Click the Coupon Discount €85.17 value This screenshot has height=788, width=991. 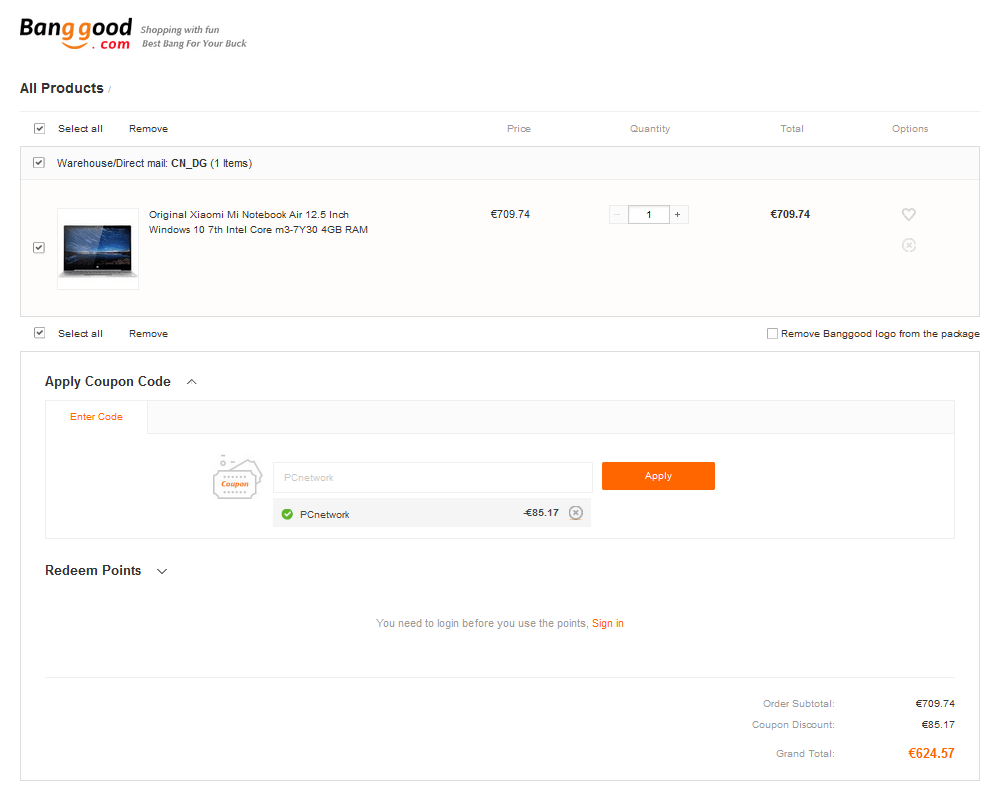point(937,724)
